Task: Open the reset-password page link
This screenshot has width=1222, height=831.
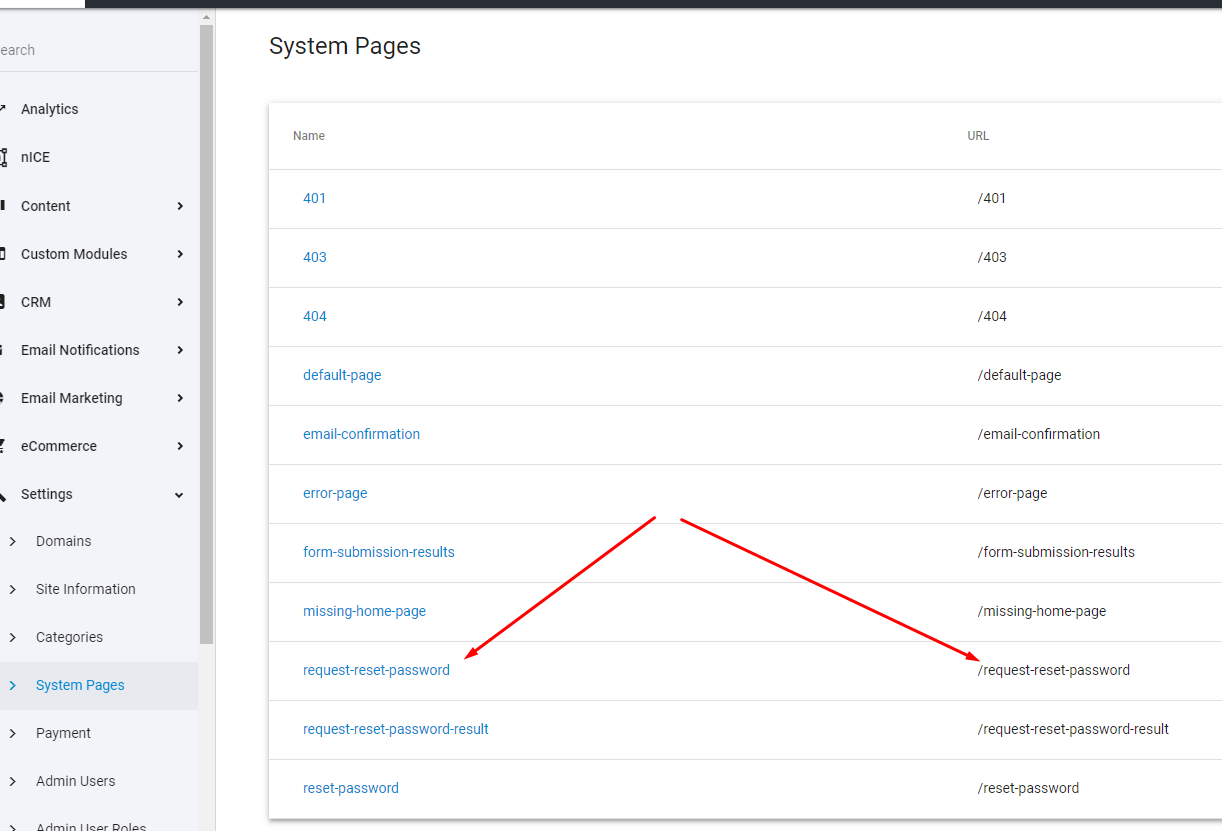Action: (x=351, y=788)
